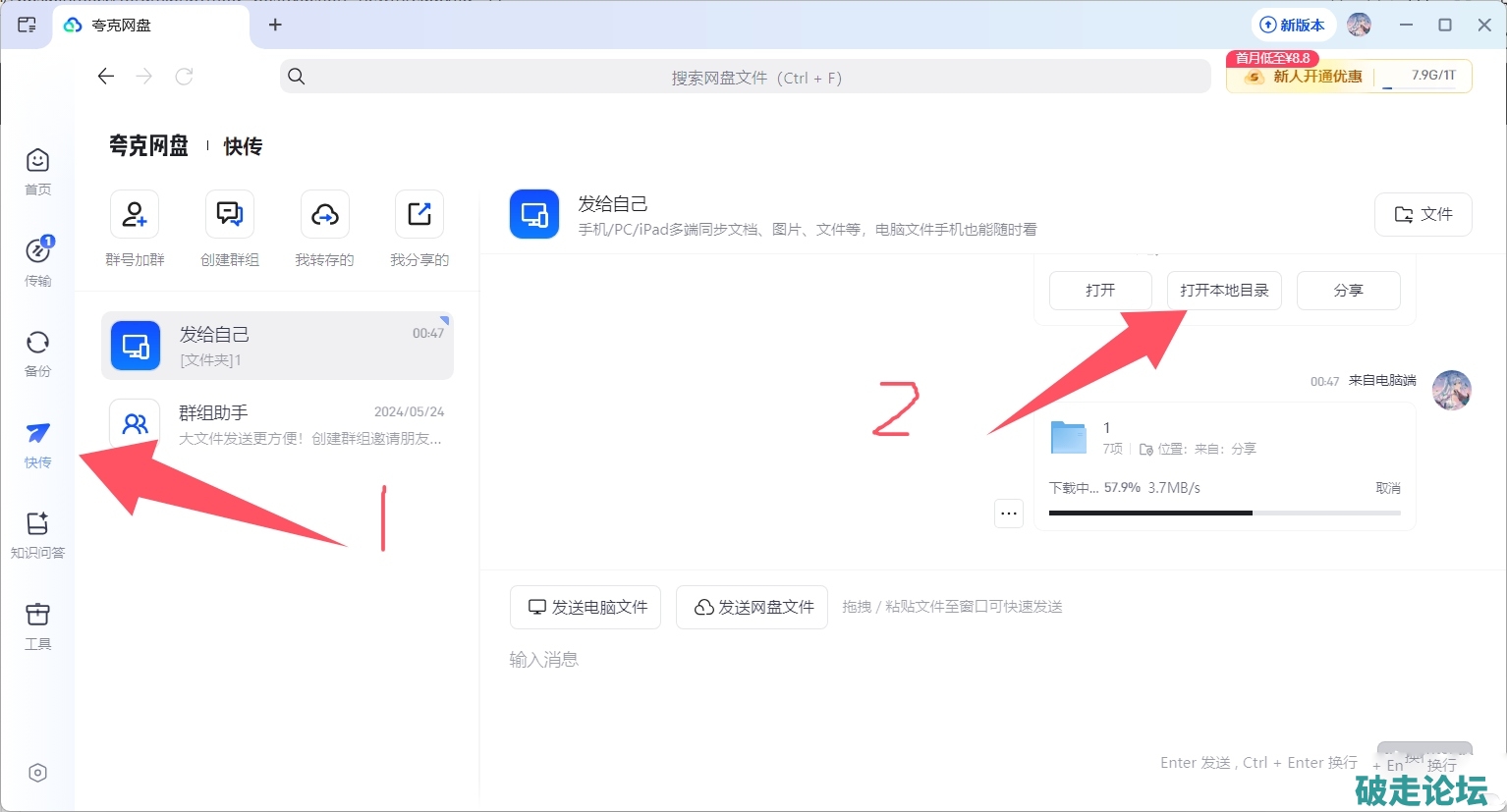This screenshot has width=1507, height=812.
Task: Click the 创建群组 create group icon
Action: 230,215
